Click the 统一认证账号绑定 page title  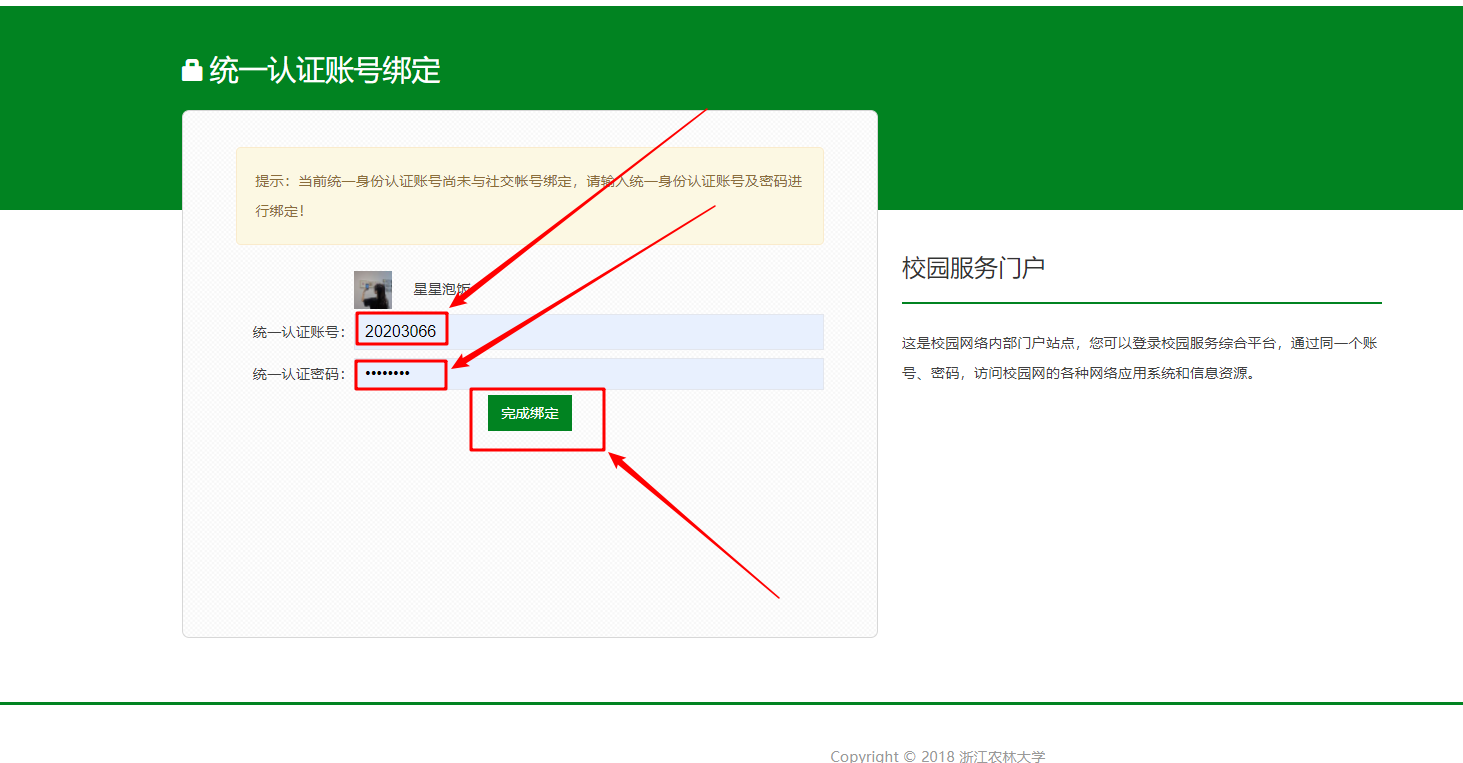[x=325, y=70]
